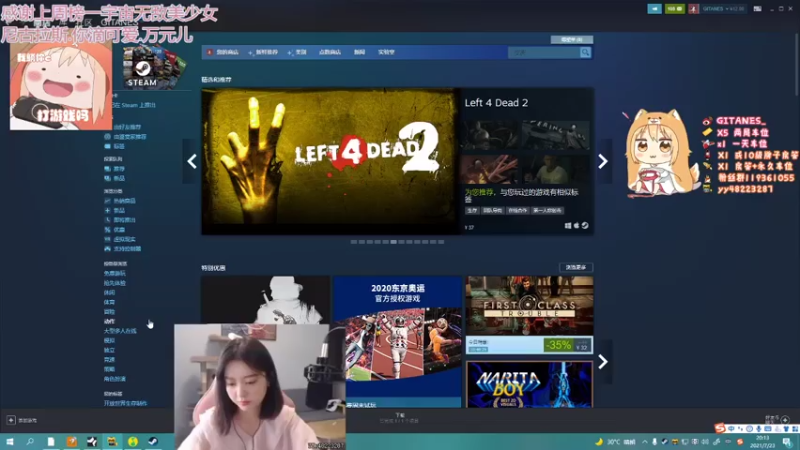
Task: Open 虚拟现实 VR sidebar link
Action: [x=124, y=239]
